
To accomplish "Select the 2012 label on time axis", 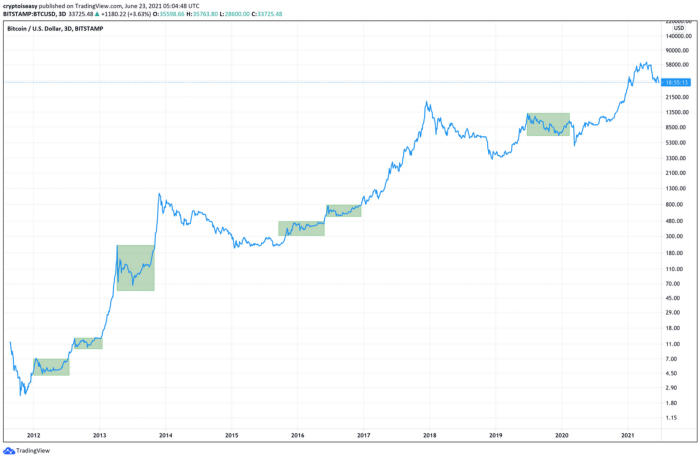I will click(x=34, y=436).
